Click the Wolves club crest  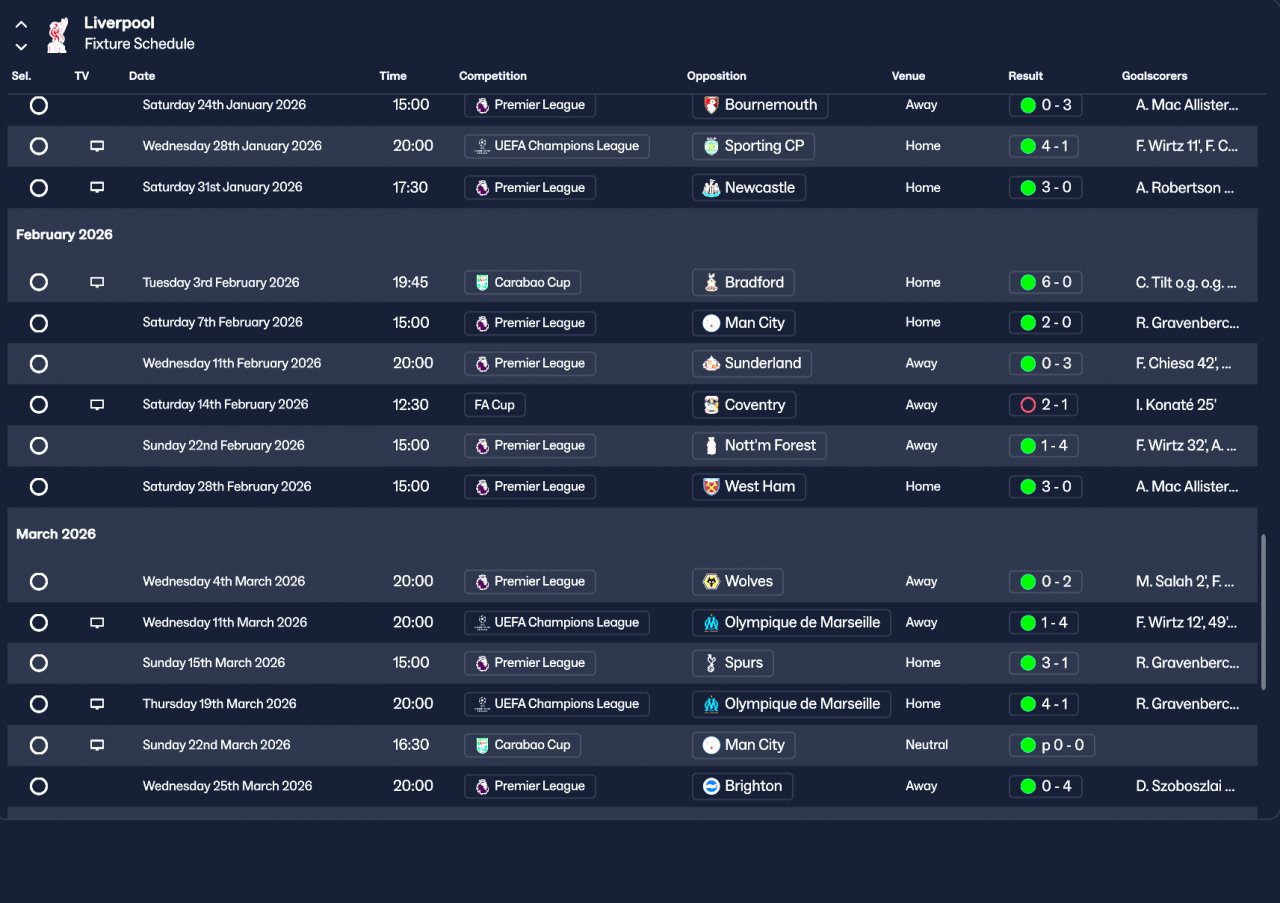pyautogui.click(x=711, y=581)
